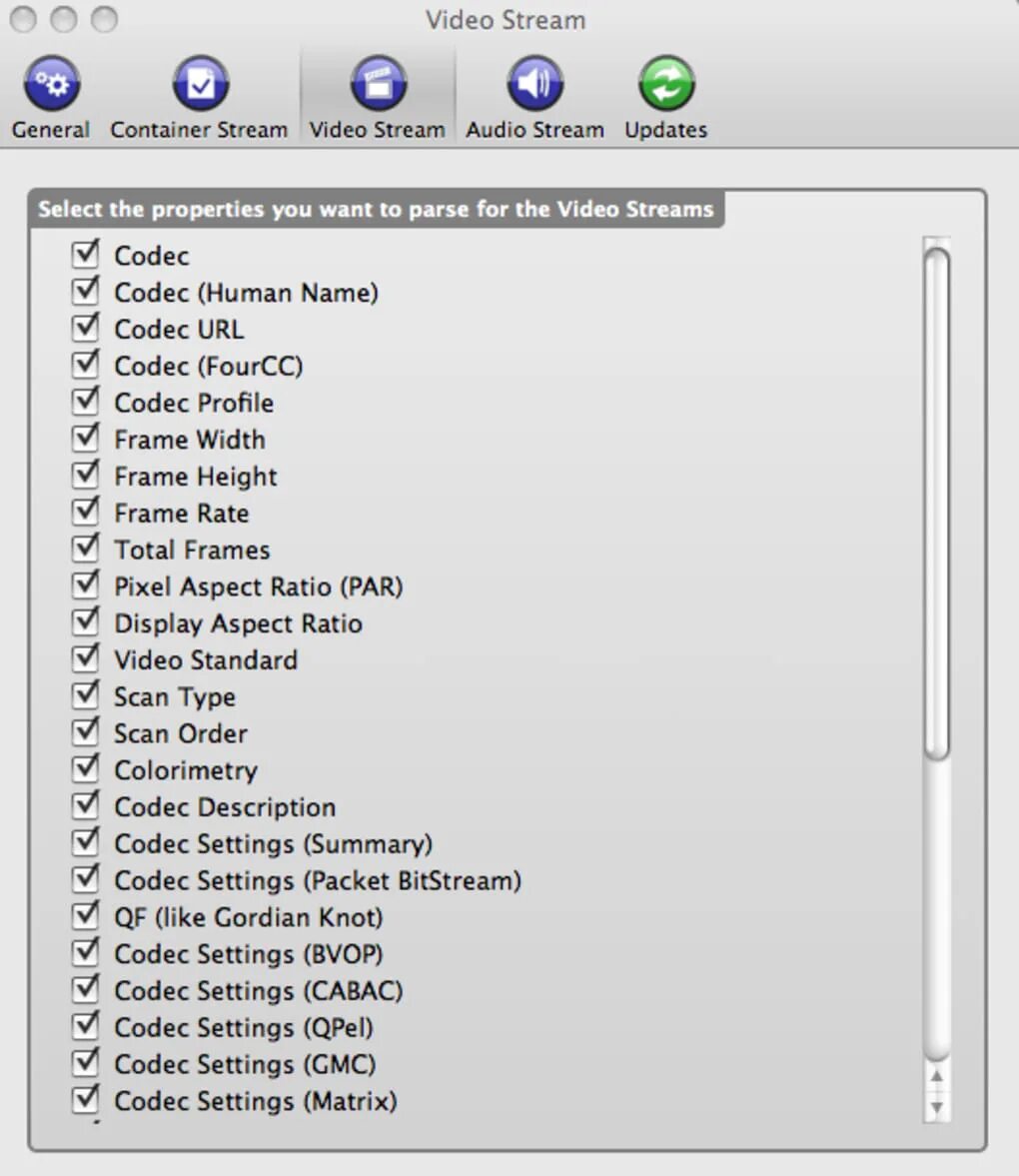The height and width of the screenshot is (1176, 1019).
Task: Toggle the Pixel Aspect Ratio (PAR) checkbox
Action: [x=86, y=585]
